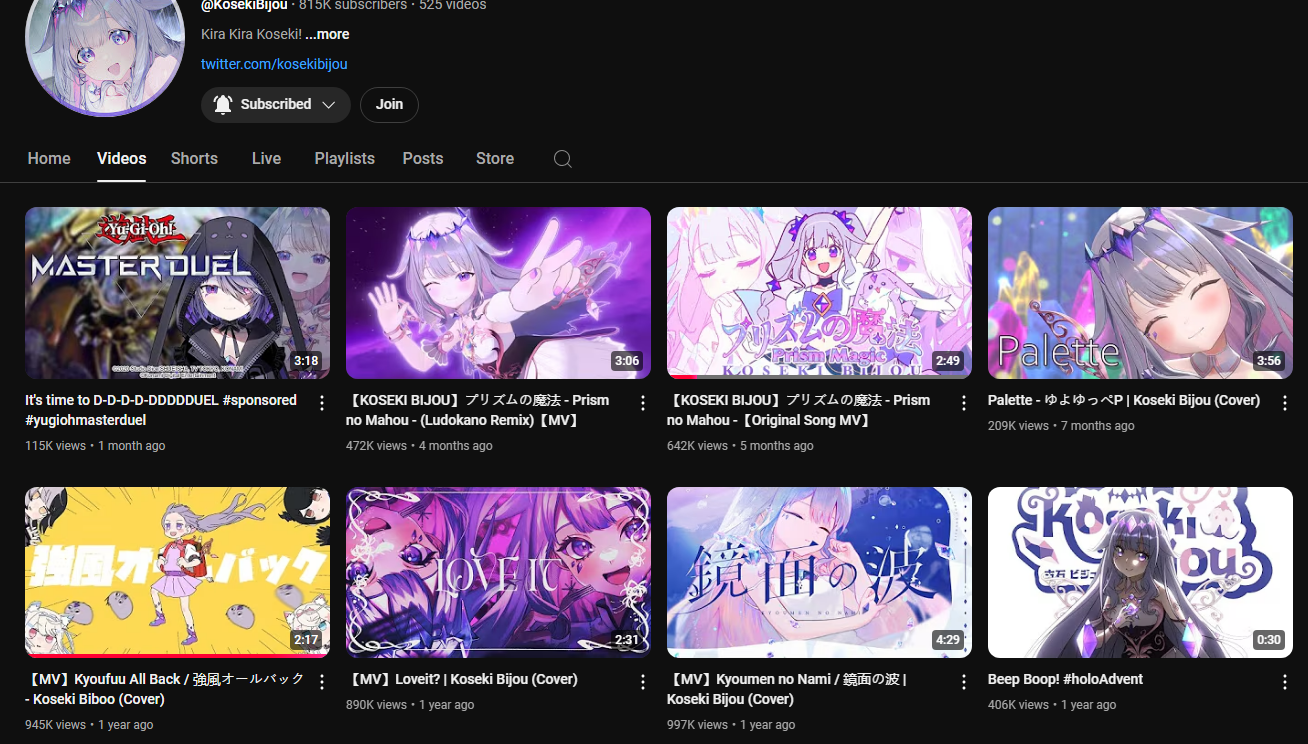Open the Loveit? cover video title

462,679
